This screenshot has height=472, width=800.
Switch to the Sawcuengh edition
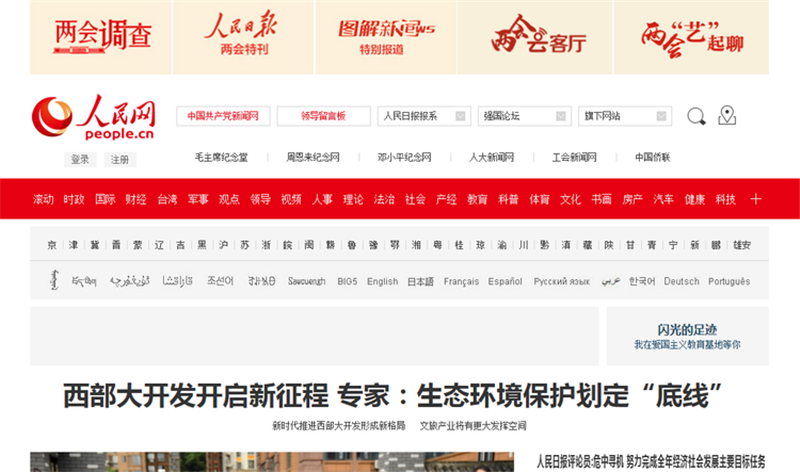pos(307,281)
